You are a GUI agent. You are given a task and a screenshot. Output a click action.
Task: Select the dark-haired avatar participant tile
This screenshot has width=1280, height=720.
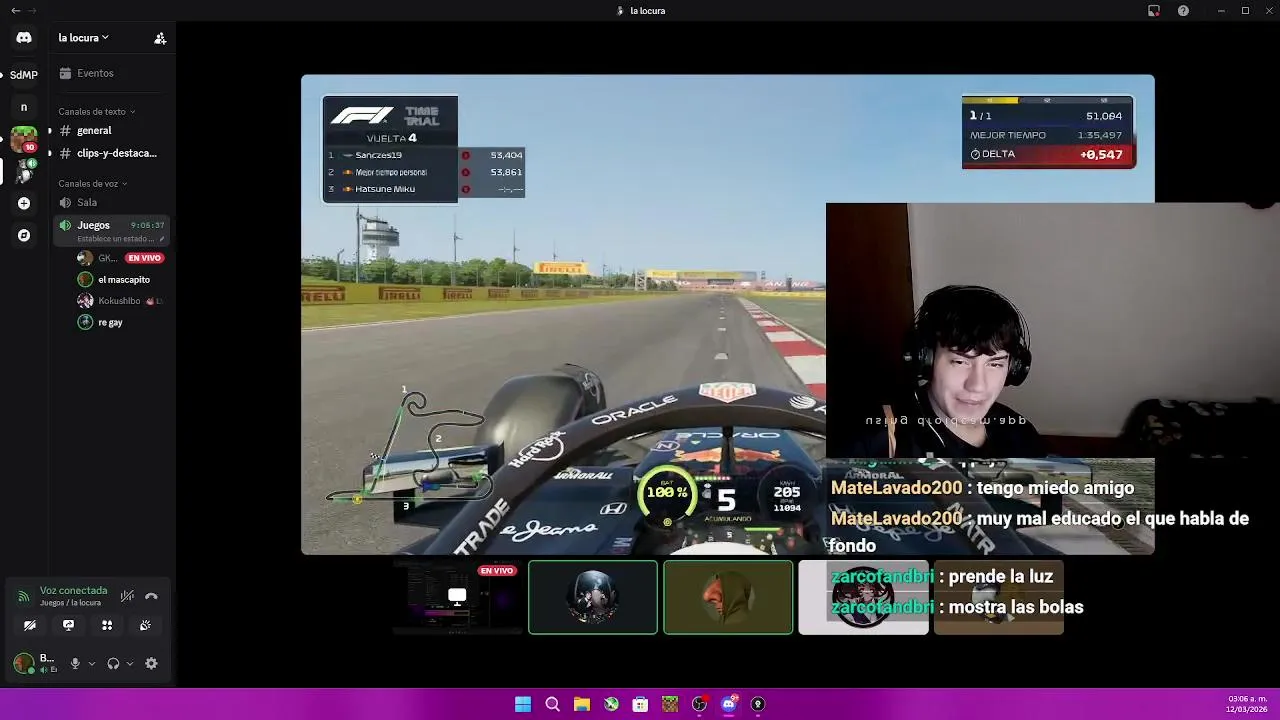pyautogui.click(x=593, y=597)
